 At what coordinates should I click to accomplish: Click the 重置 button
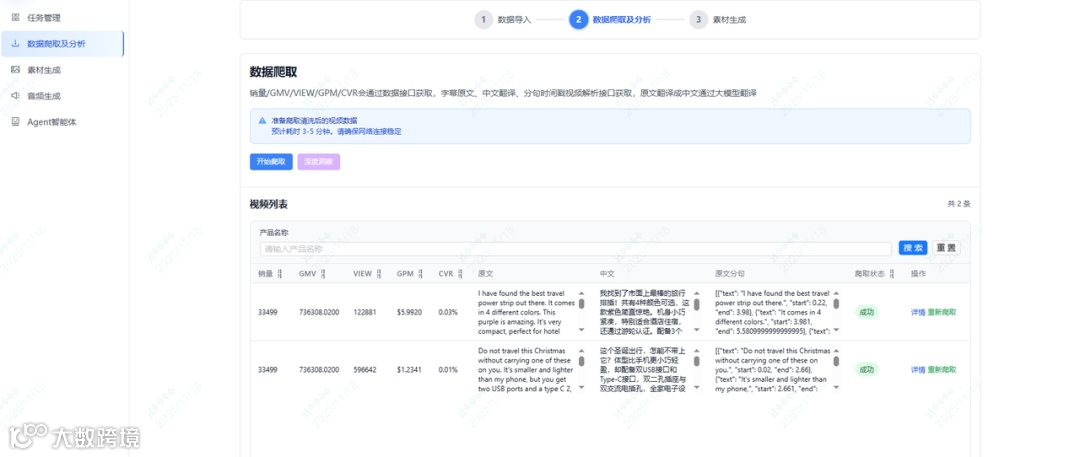point(946,248)
